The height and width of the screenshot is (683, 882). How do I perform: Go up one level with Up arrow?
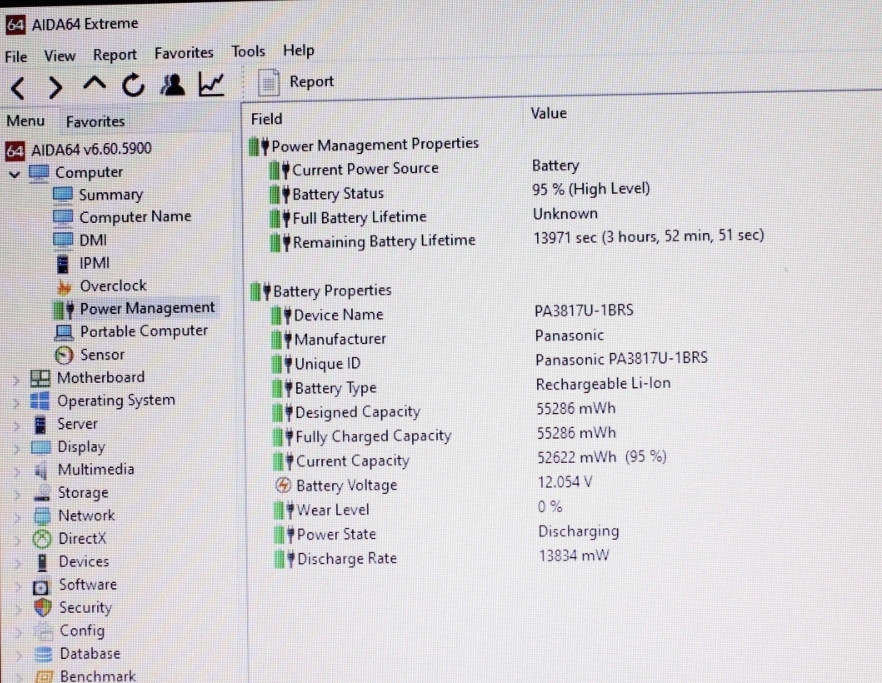click(x=94, y=85)
